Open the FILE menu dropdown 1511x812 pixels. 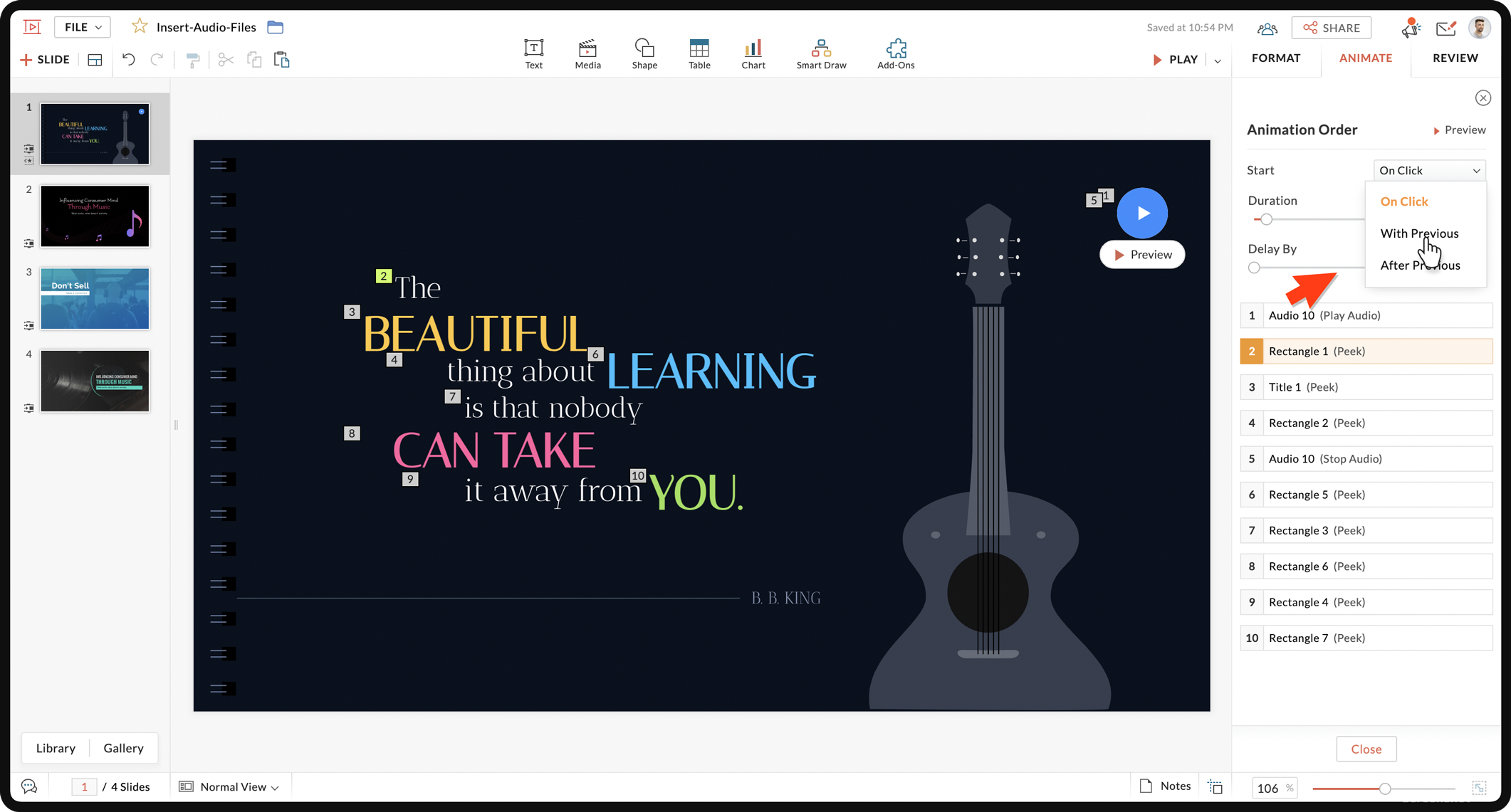[83, 27]
